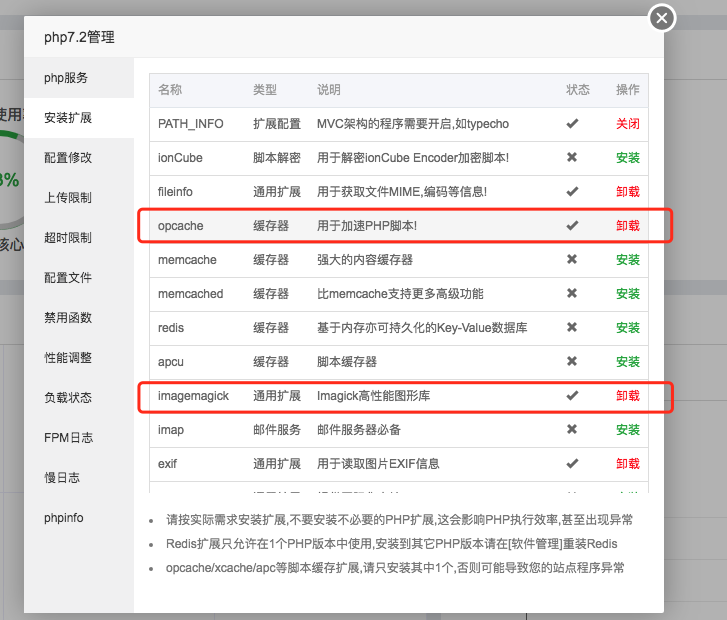Uninstall the fileinfo extension
The height and width of the screenshot is (620, 727).
(x=628, y=192)
